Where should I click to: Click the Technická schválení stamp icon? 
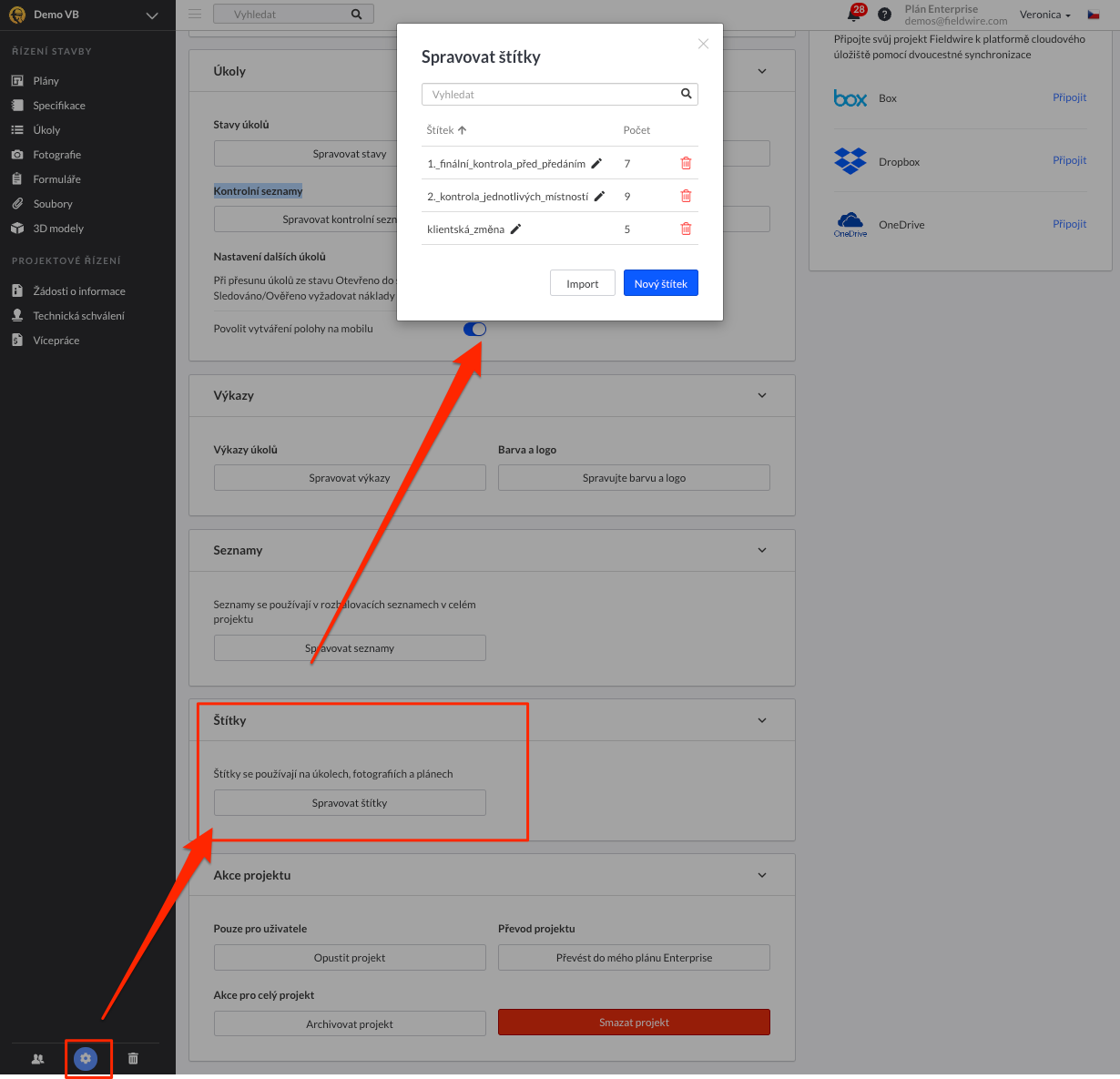17,316
